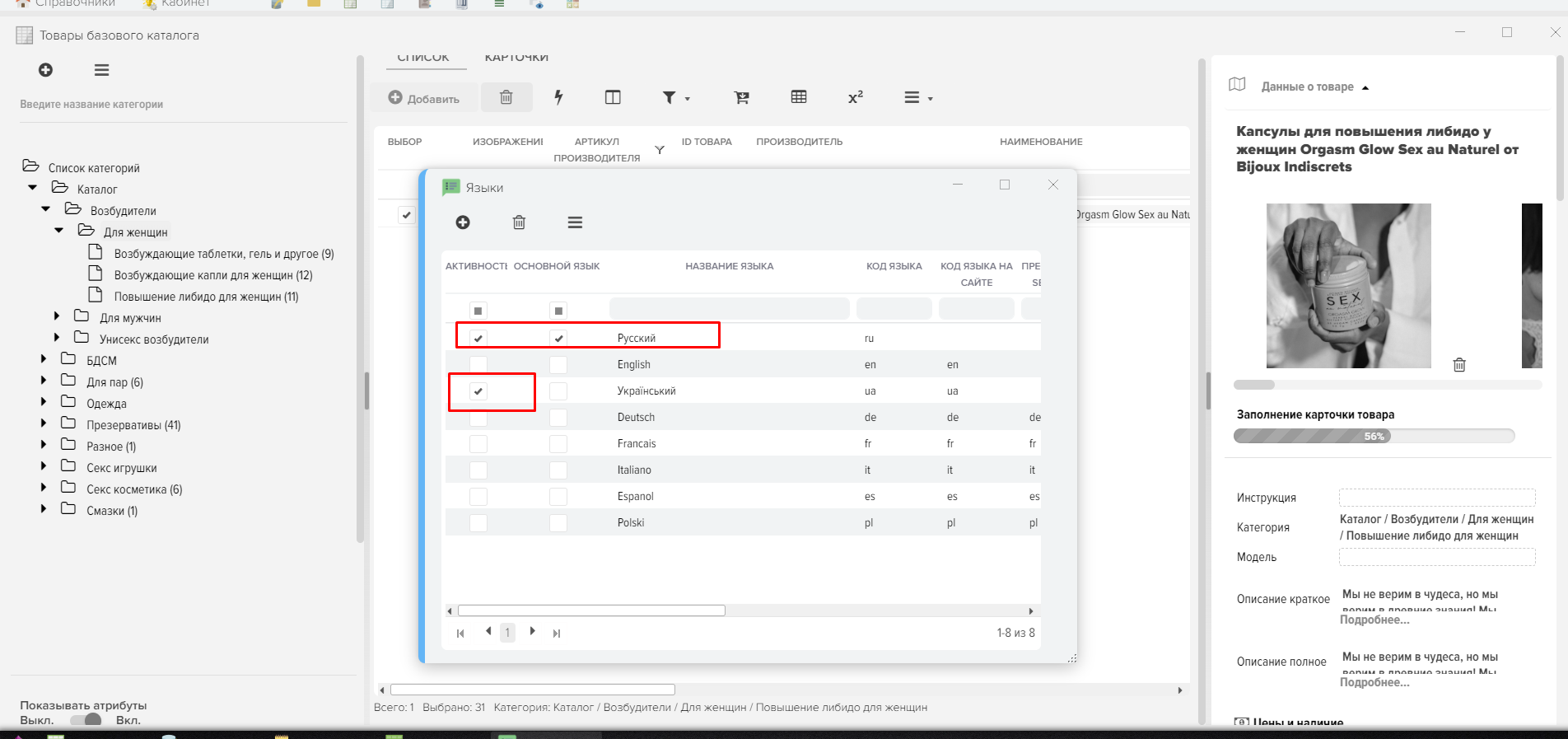Click the Модель input field
This screenshot has height=739, width=1568.
click(1437, 557)
